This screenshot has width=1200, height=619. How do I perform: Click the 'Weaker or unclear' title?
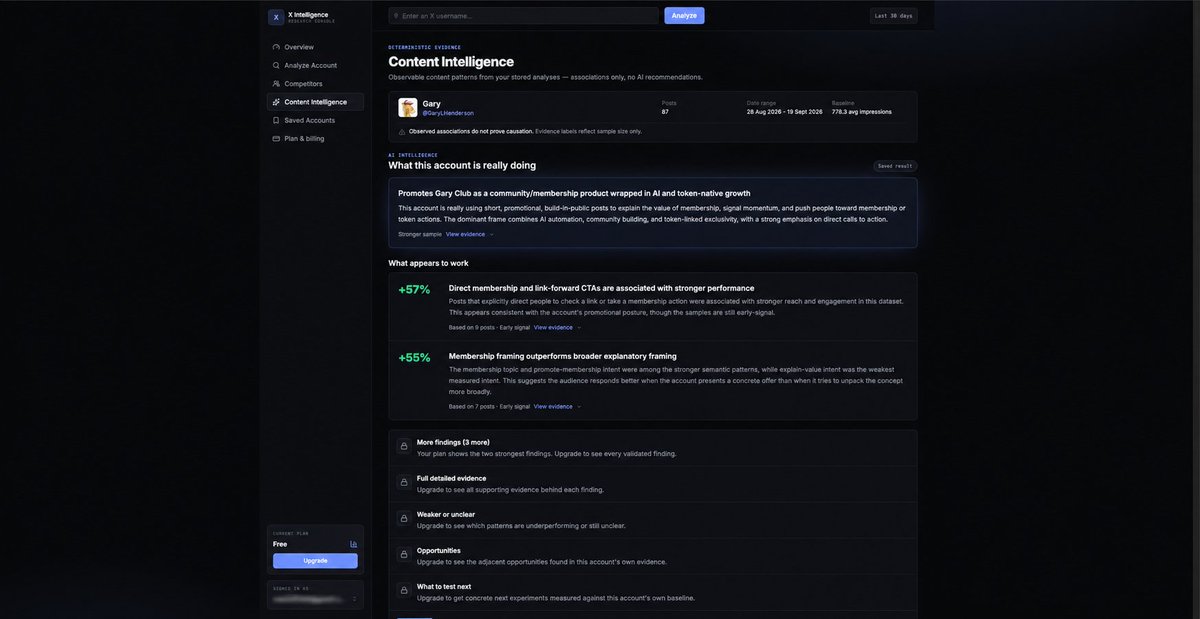(446, 514)
